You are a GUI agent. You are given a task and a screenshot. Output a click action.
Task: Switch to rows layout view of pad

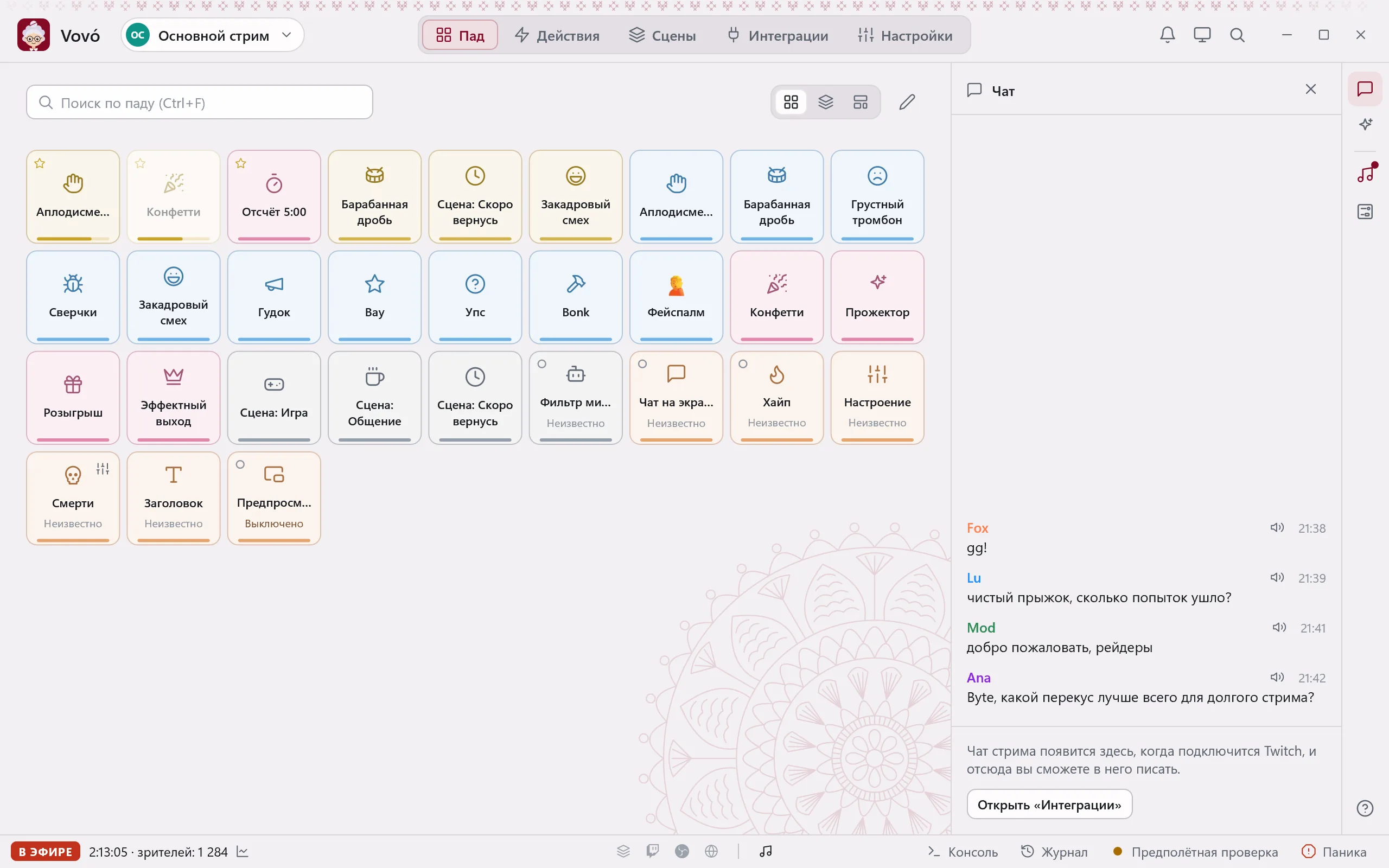pyautogui.click(x=861, y=102)
